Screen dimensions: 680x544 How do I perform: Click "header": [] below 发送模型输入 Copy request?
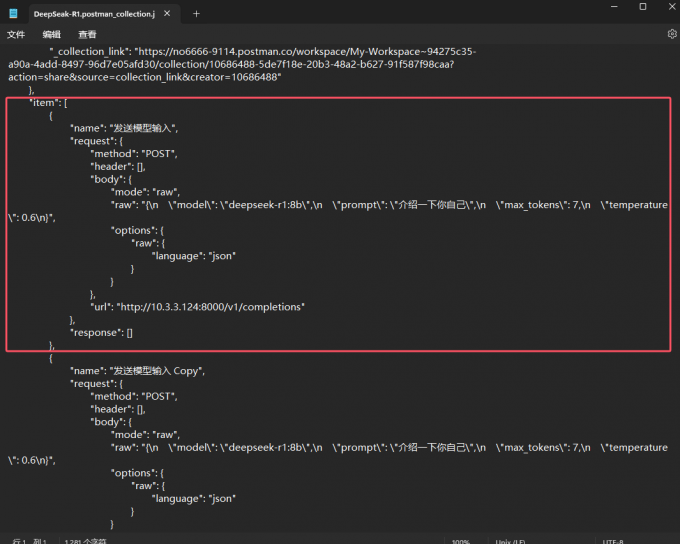[118, 409]
